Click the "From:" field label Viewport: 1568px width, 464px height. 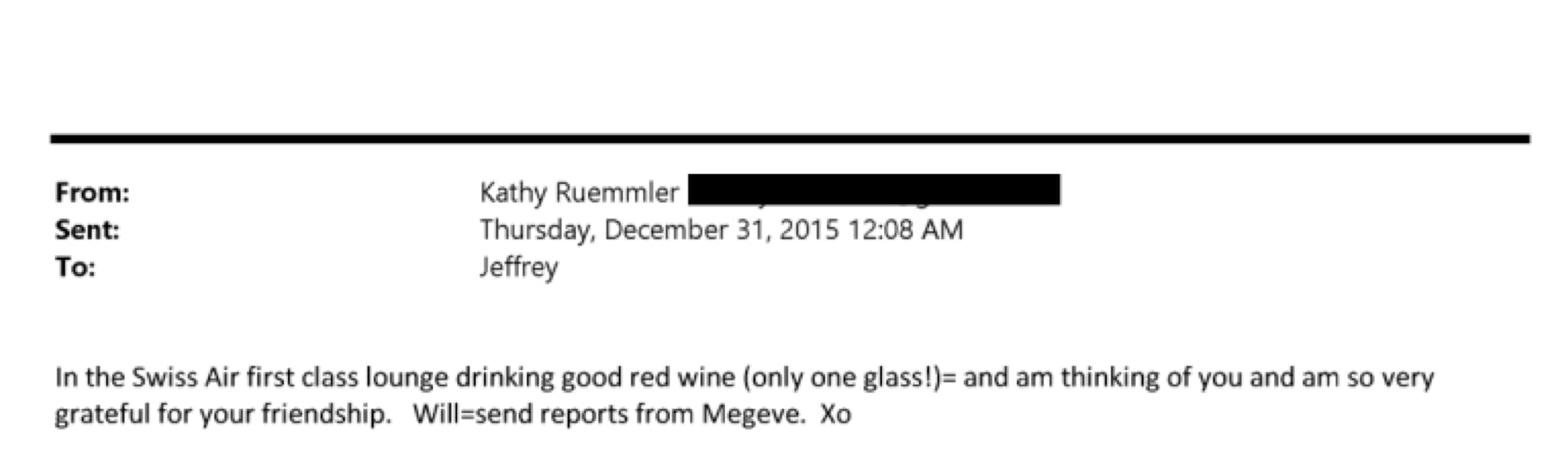(x=91, y=193)
